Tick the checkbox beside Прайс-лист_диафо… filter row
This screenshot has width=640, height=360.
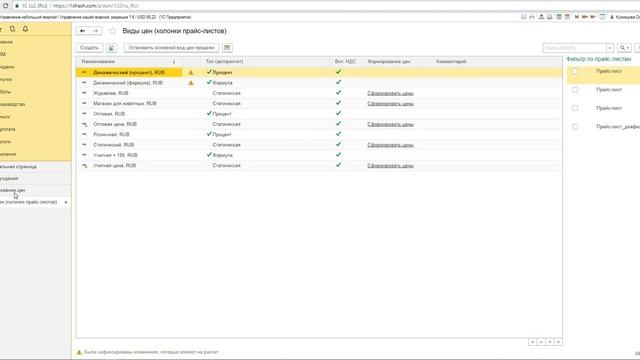point(575,127)
